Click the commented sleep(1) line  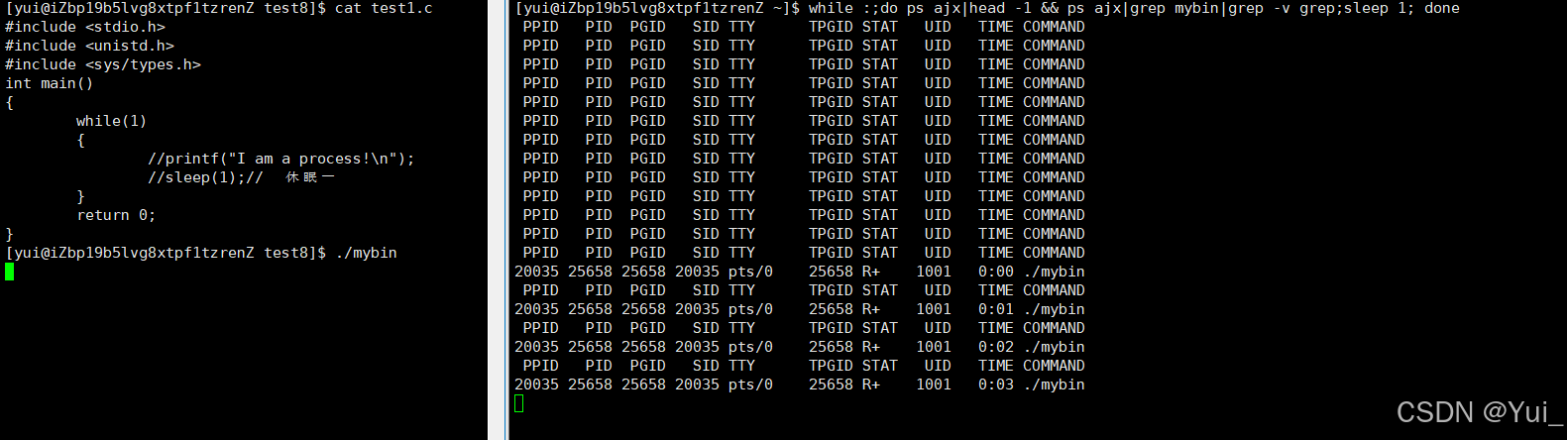click(242, 177)
